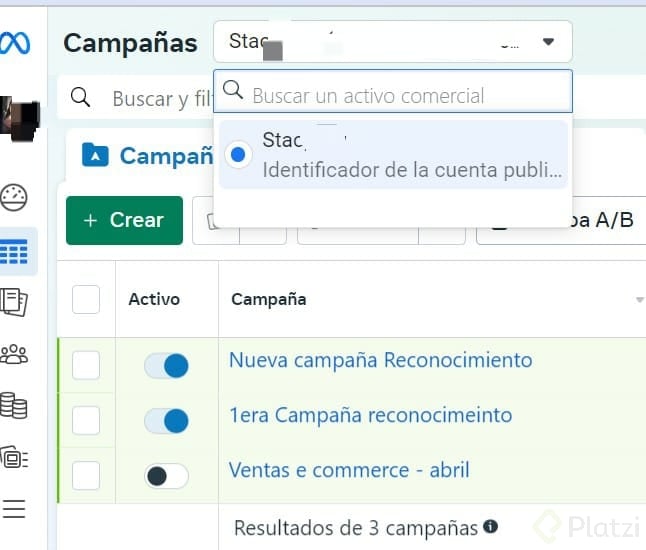Open the ads reporting pages icon

pos(15,301)
